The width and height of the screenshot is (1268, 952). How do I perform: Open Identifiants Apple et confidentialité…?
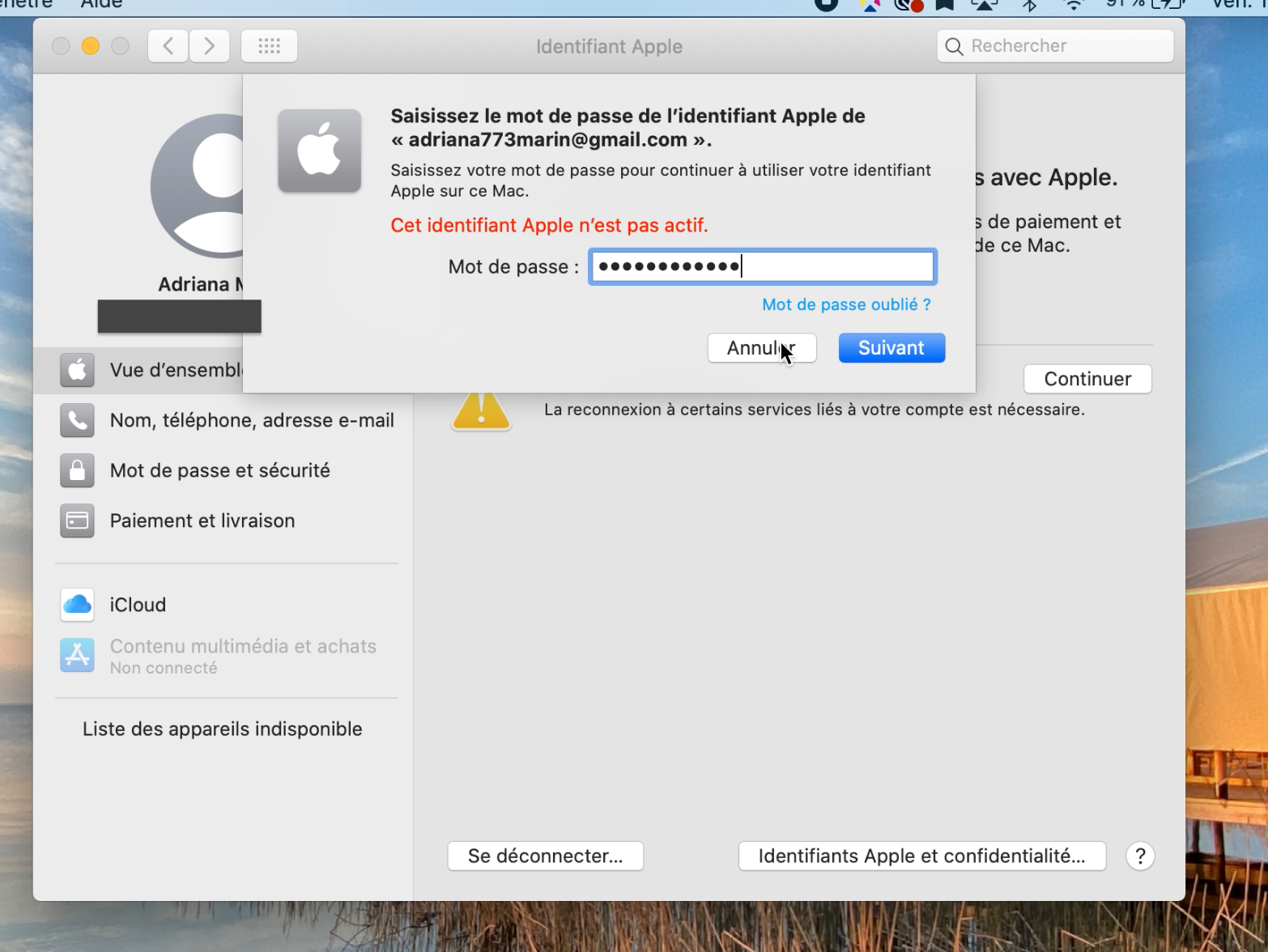(x=922, y=856)
